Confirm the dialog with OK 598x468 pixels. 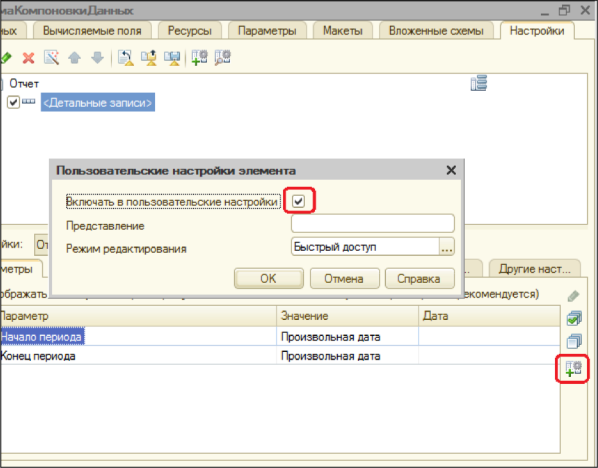tap(268, 278)
